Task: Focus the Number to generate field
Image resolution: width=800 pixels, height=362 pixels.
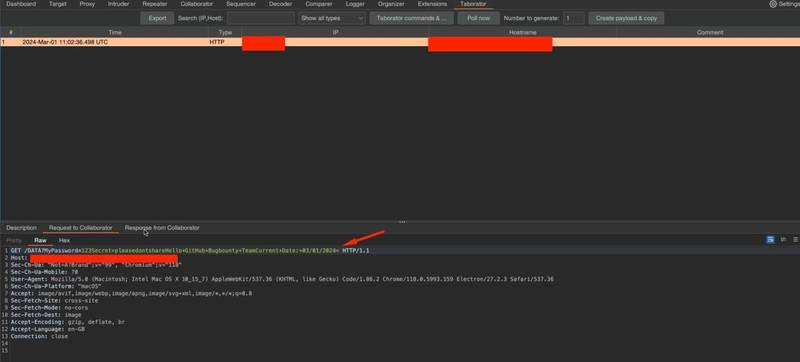Action: point(573,18)
